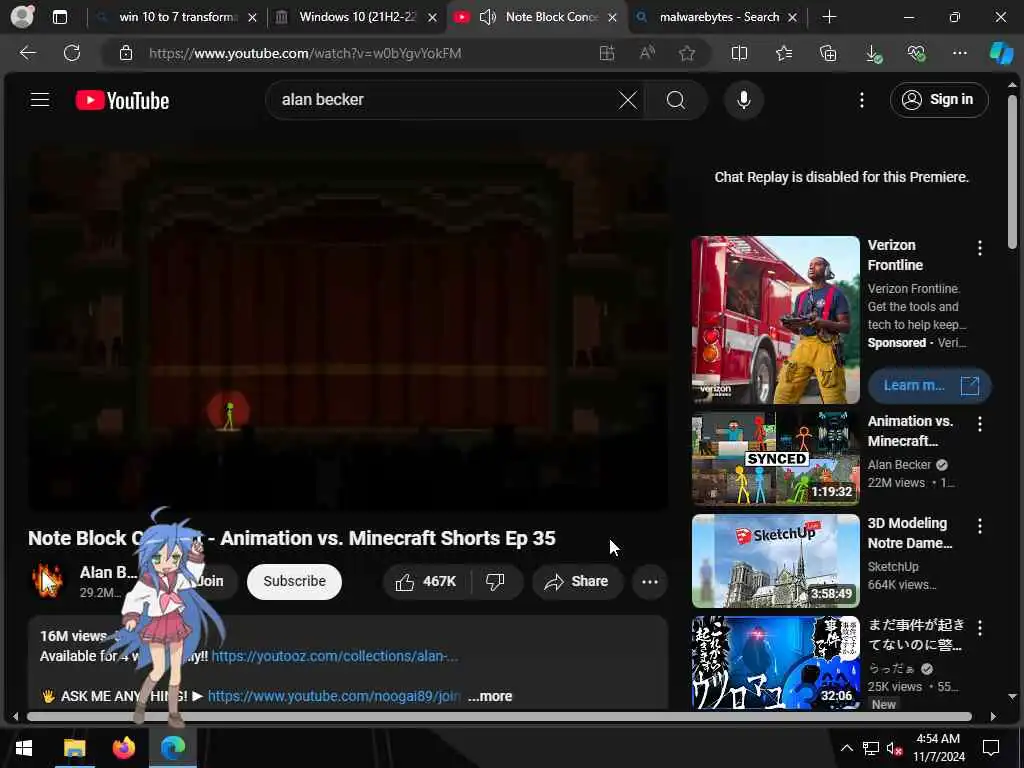Add this page to favorites star

686,53
